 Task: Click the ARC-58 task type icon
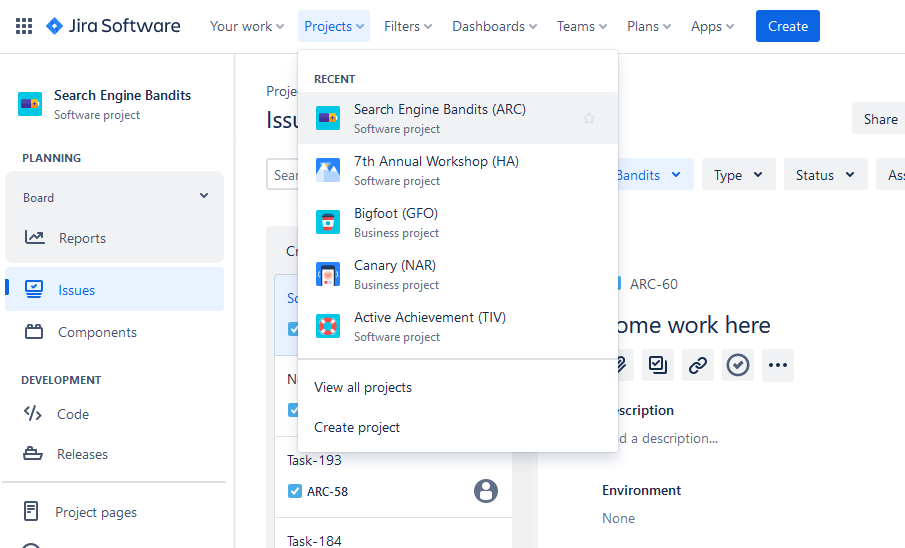click(294, 491)
